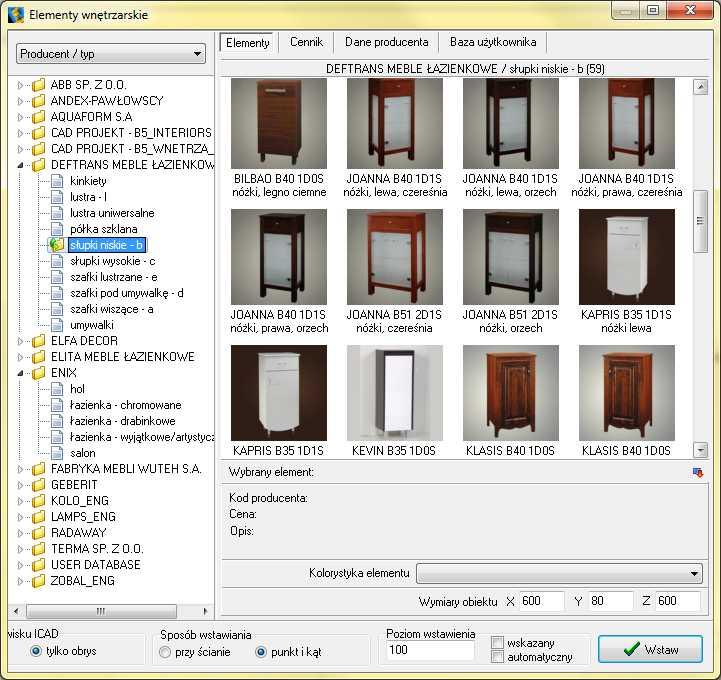Expand the ELITA MEBLE ŁAZIENKOWE node

(20, 357)
